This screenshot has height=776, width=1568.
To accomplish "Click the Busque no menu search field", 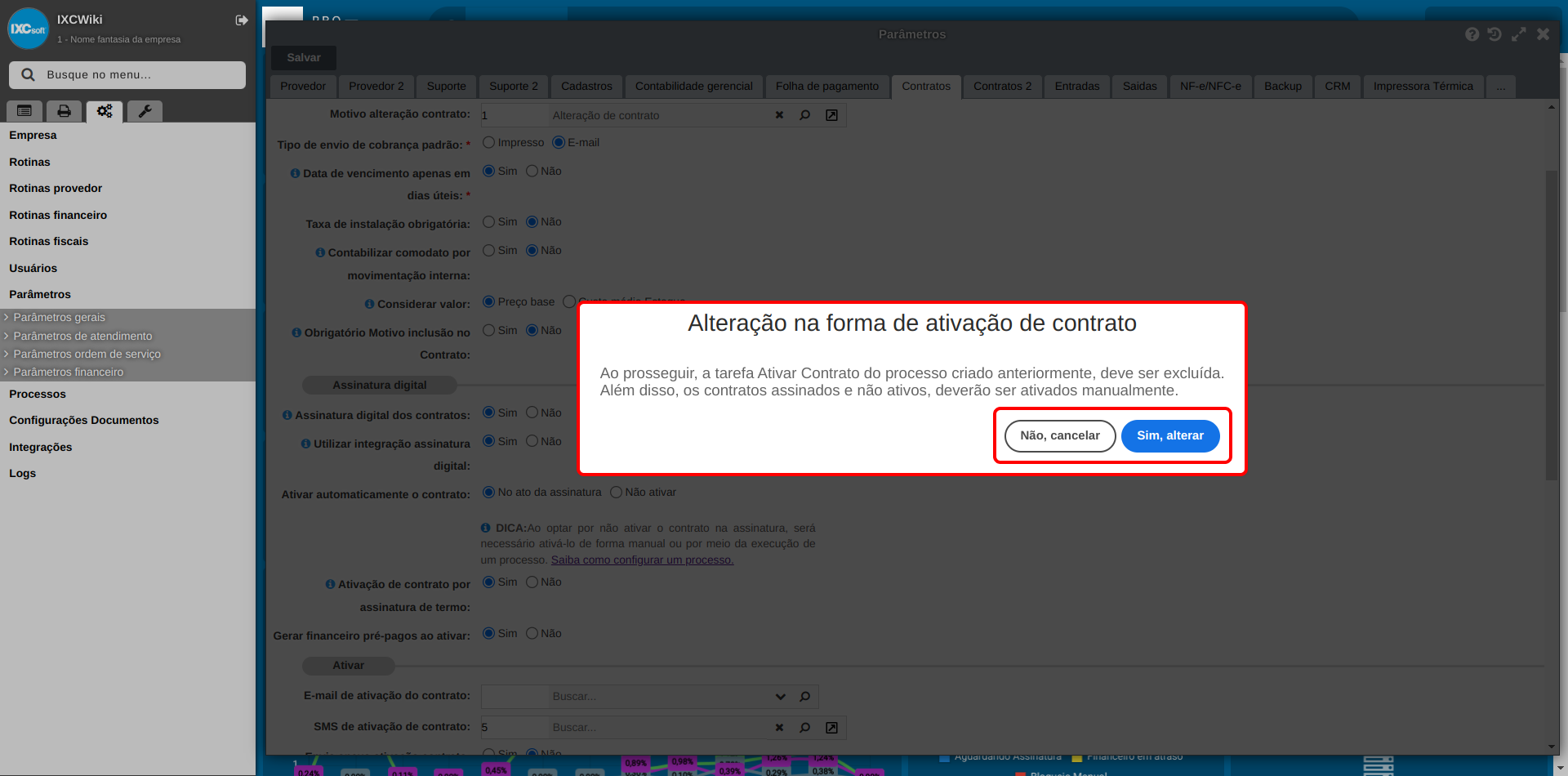I will pyautogui.click(x=127, y=74).
